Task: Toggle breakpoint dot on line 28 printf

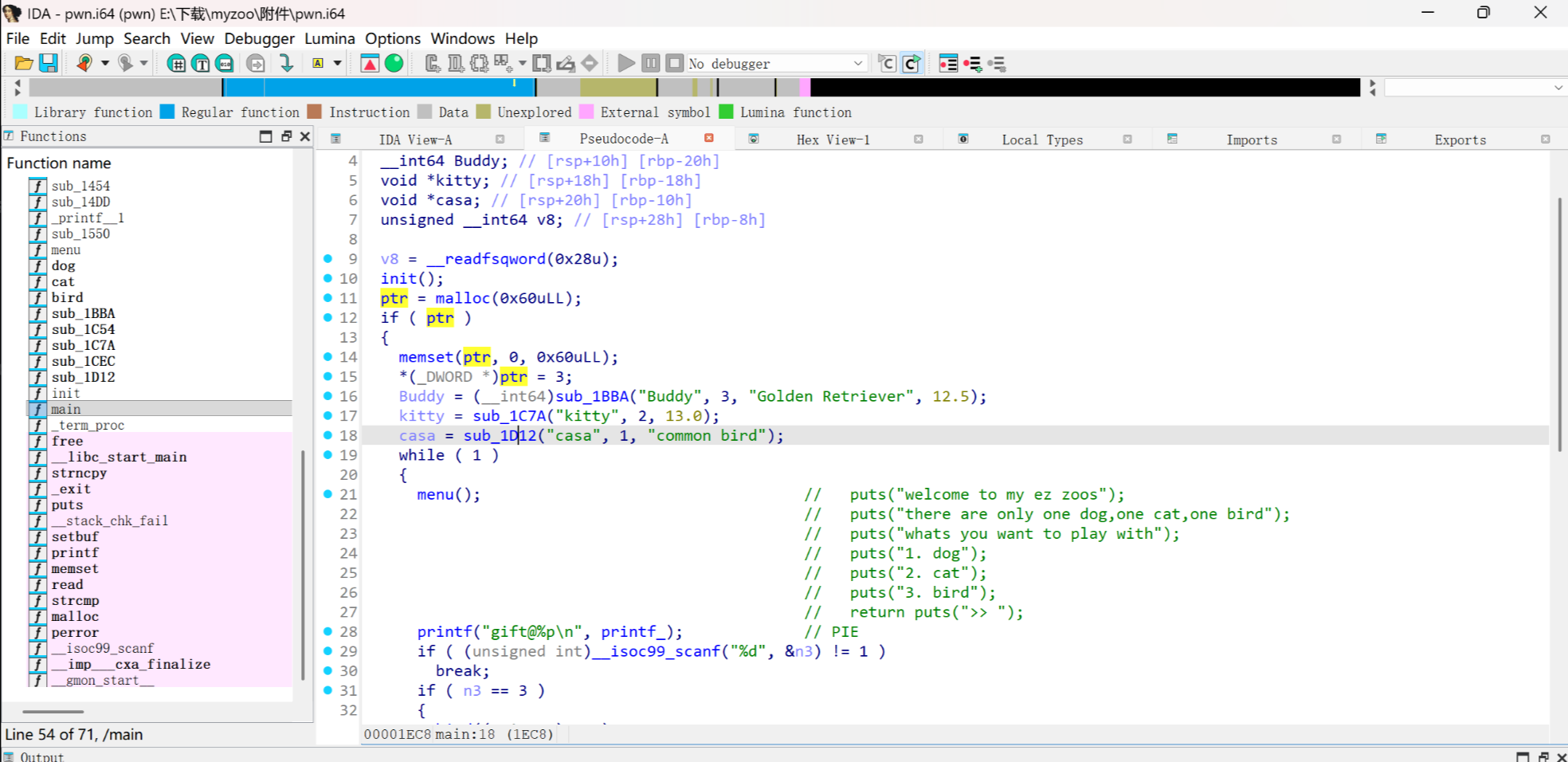Action: click(327, 631)
